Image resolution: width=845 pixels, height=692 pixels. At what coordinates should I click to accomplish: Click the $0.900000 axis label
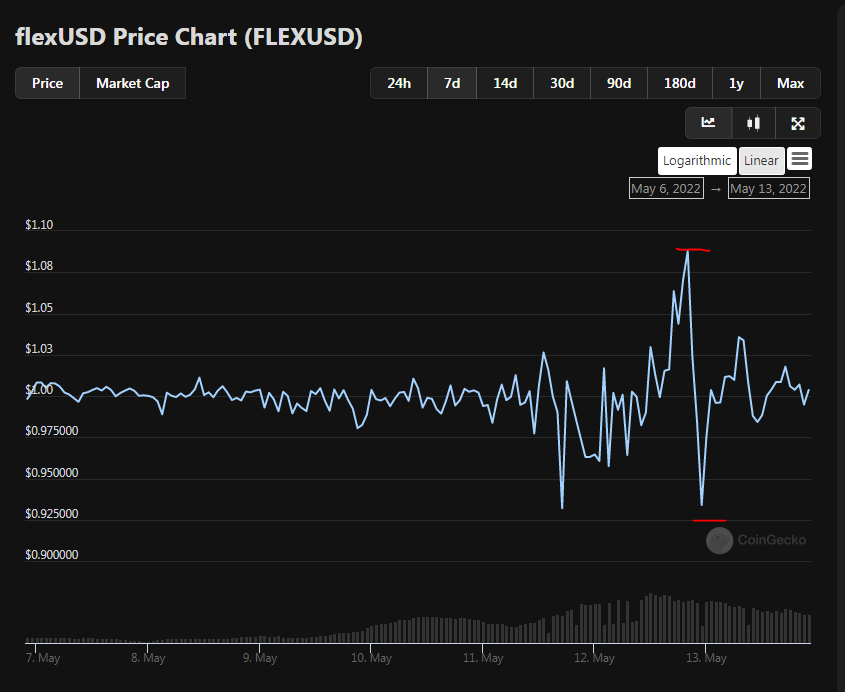[x=52, y=555]
